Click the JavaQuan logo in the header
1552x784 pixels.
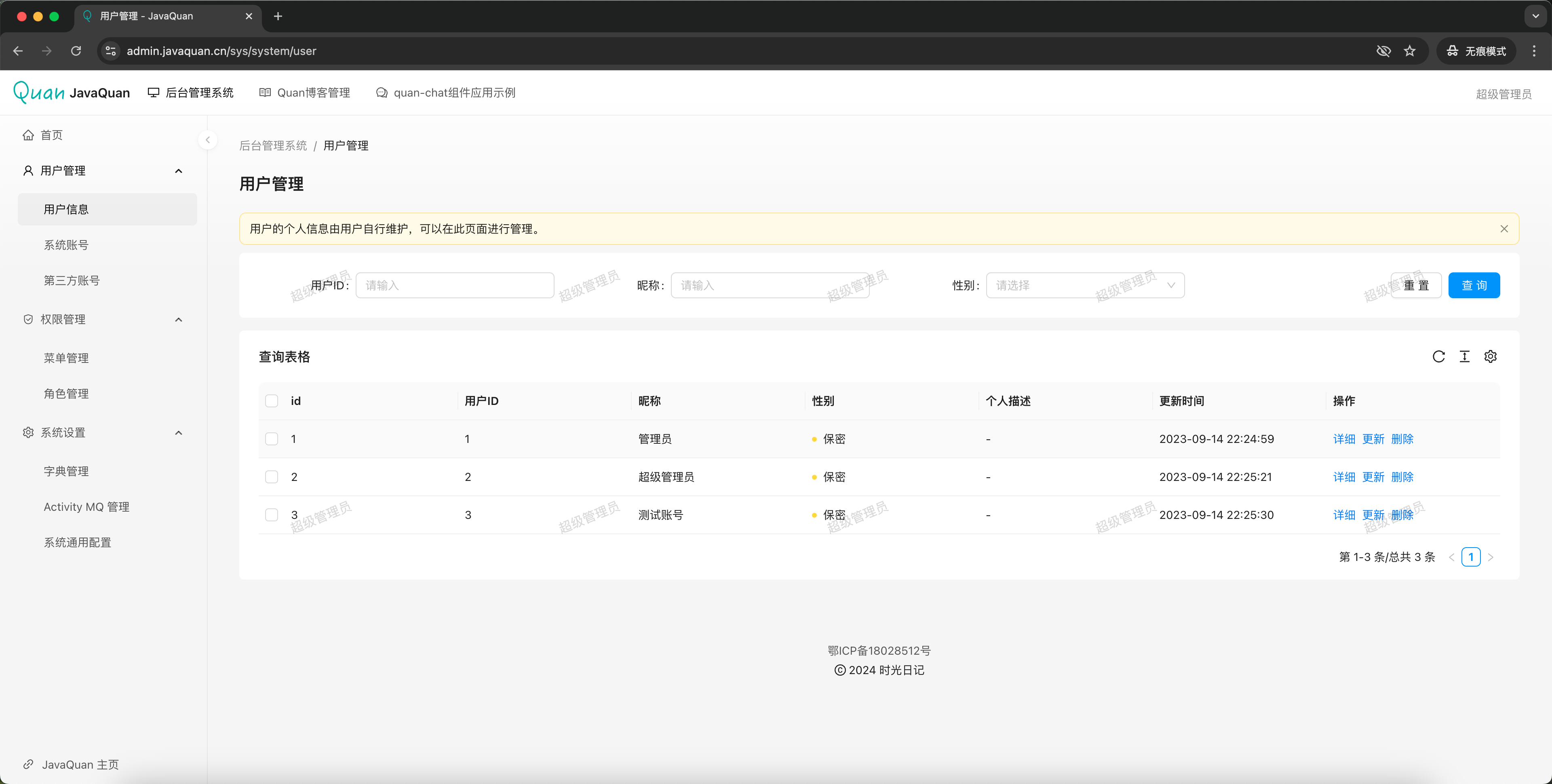39,92
